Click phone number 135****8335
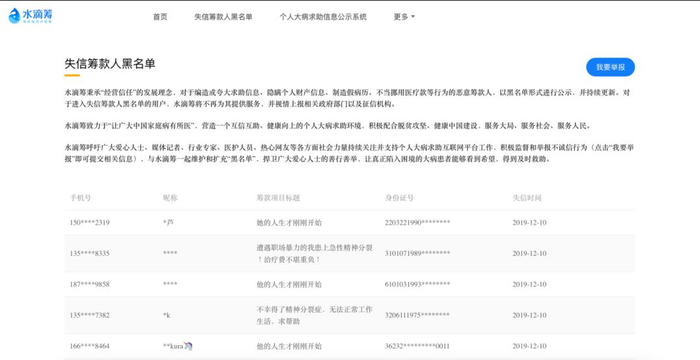Image resolution: width=700 pixels, height=360 pixels. [x=90, y=253]
